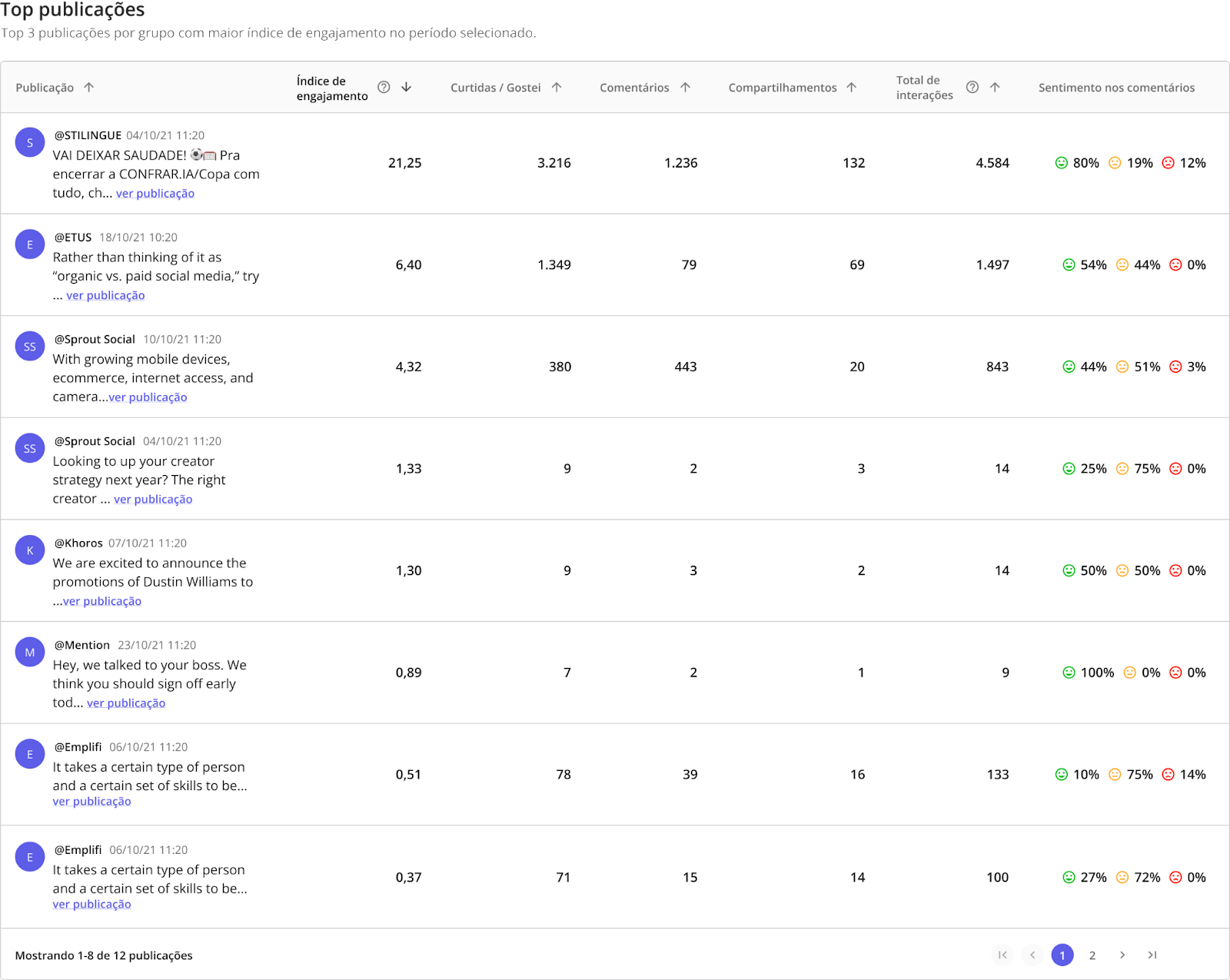Sort by Compartilhamentos column arrow
Screen dimensions: 1230x980
(852, 88)
